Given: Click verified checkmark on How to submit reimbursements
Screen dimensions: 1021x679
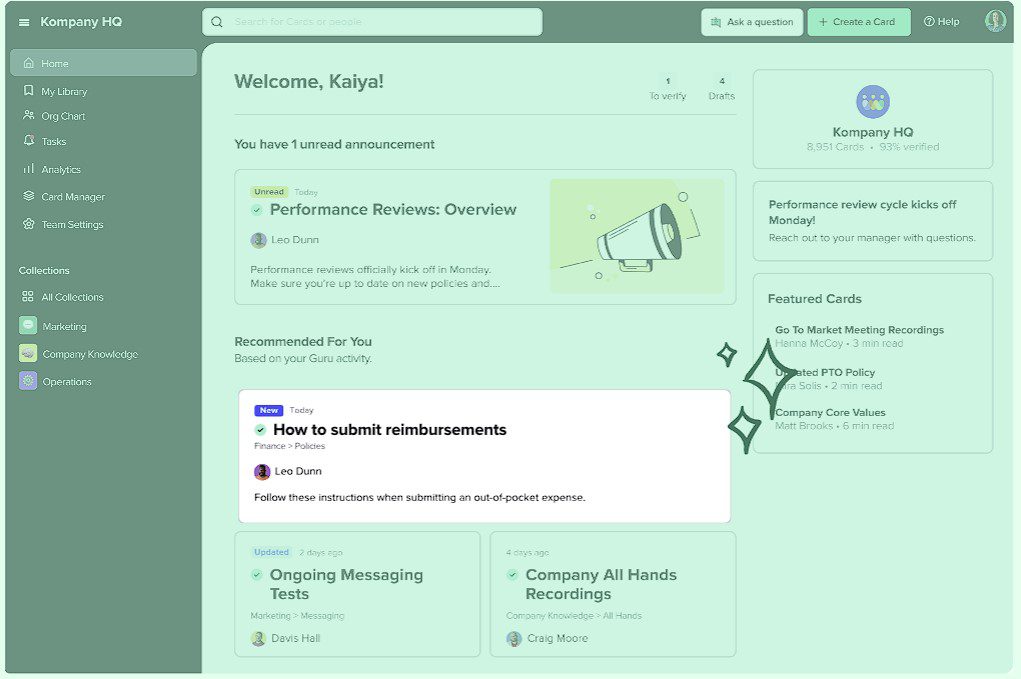Looking at the screenshot, I should point(261,430).
